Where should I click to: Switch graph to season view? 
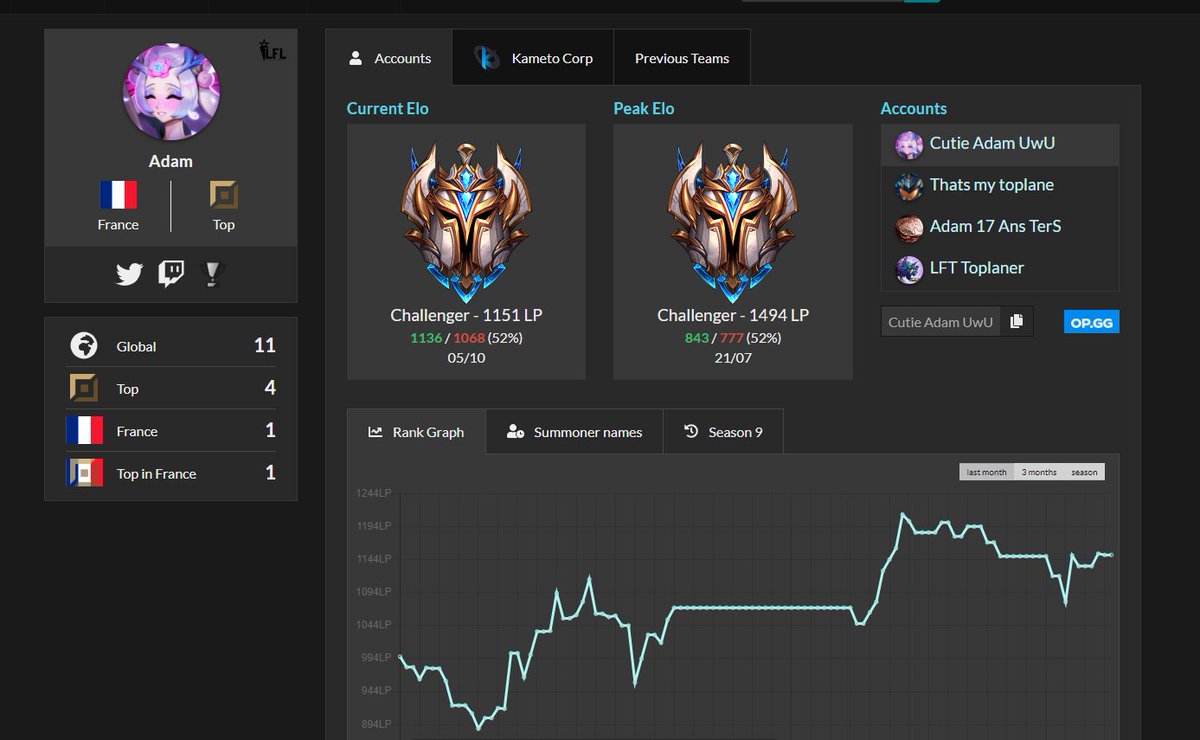click(1083, 471)
